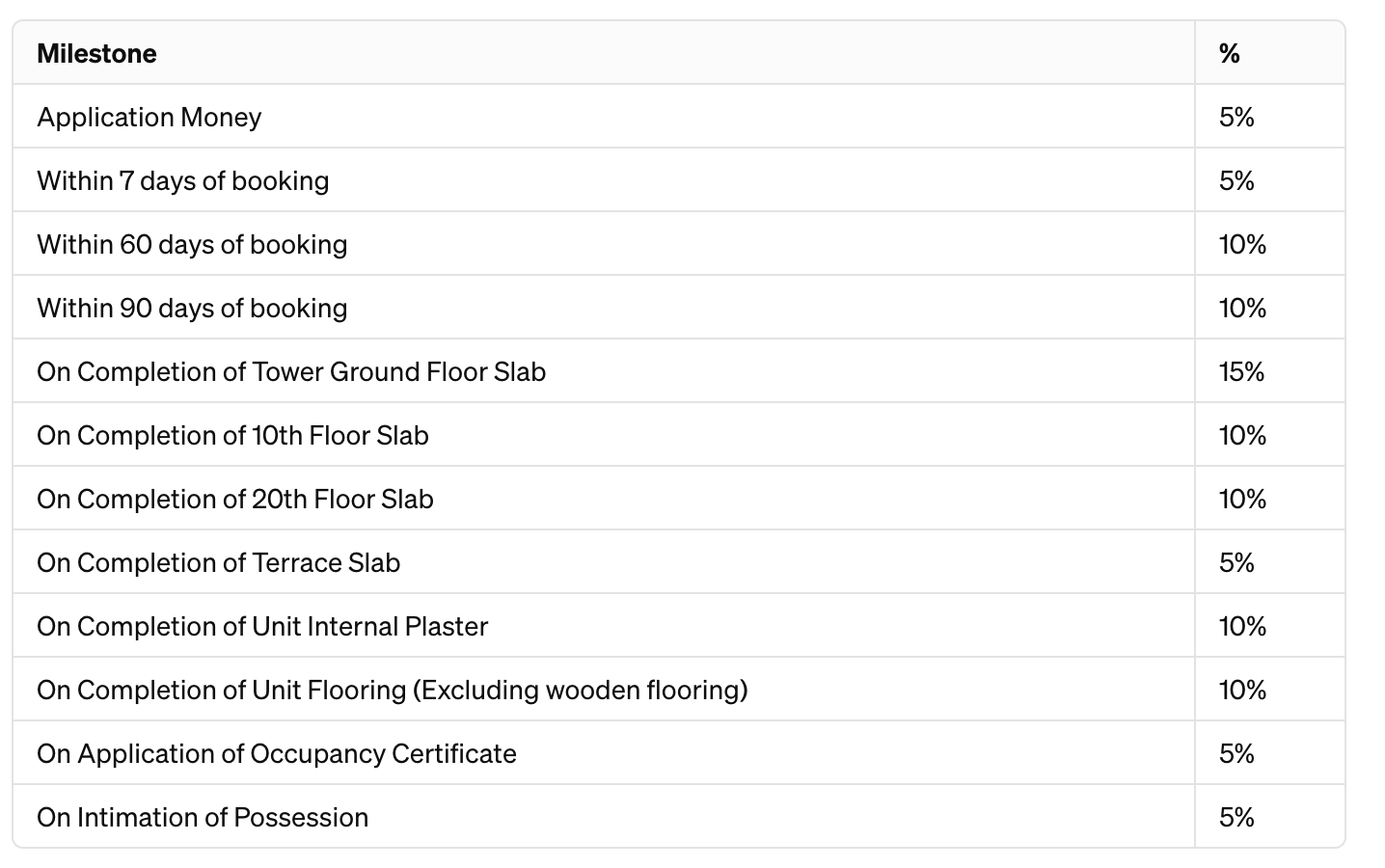Click the Within 7 days of booking text

point(183,181)
